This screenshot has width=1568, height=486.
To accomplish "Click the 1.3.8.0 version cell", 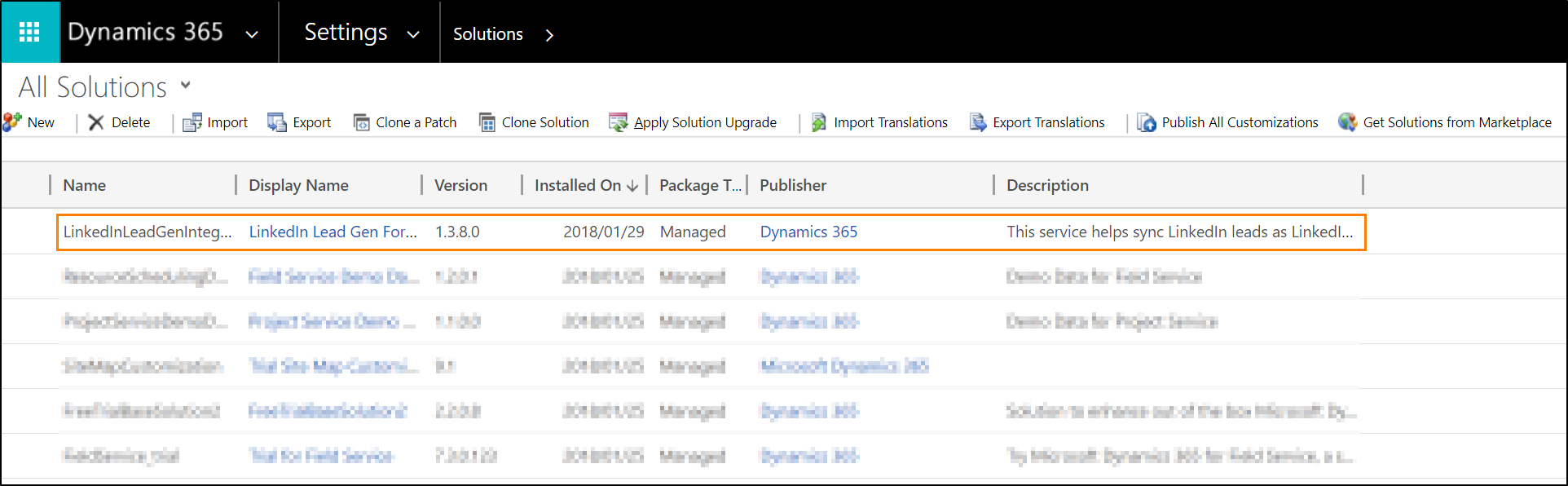I will pos(457,232).
